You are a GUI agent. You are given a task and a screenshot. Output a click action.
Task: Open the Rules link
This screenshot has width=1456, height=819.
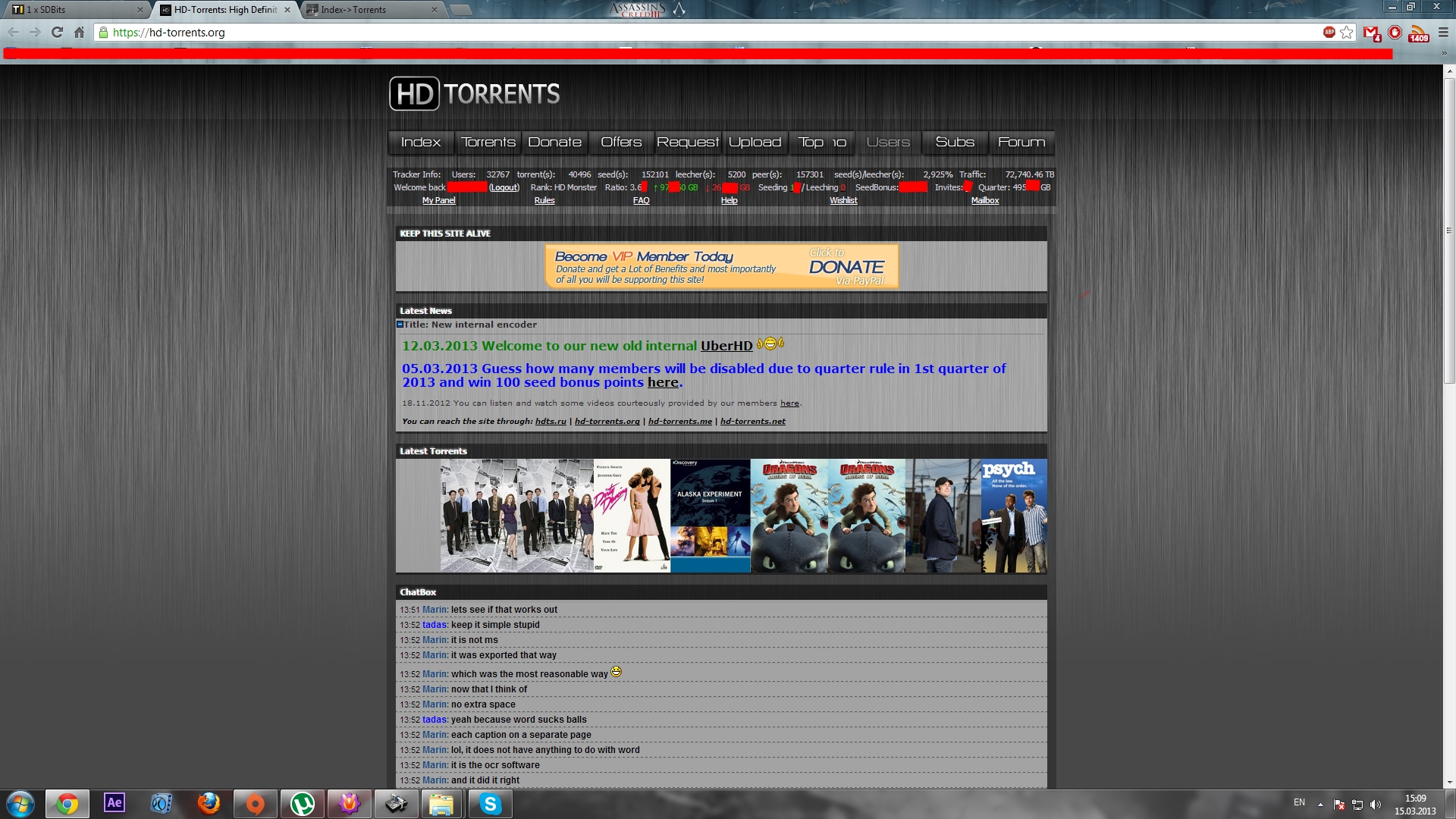[544, 200]
